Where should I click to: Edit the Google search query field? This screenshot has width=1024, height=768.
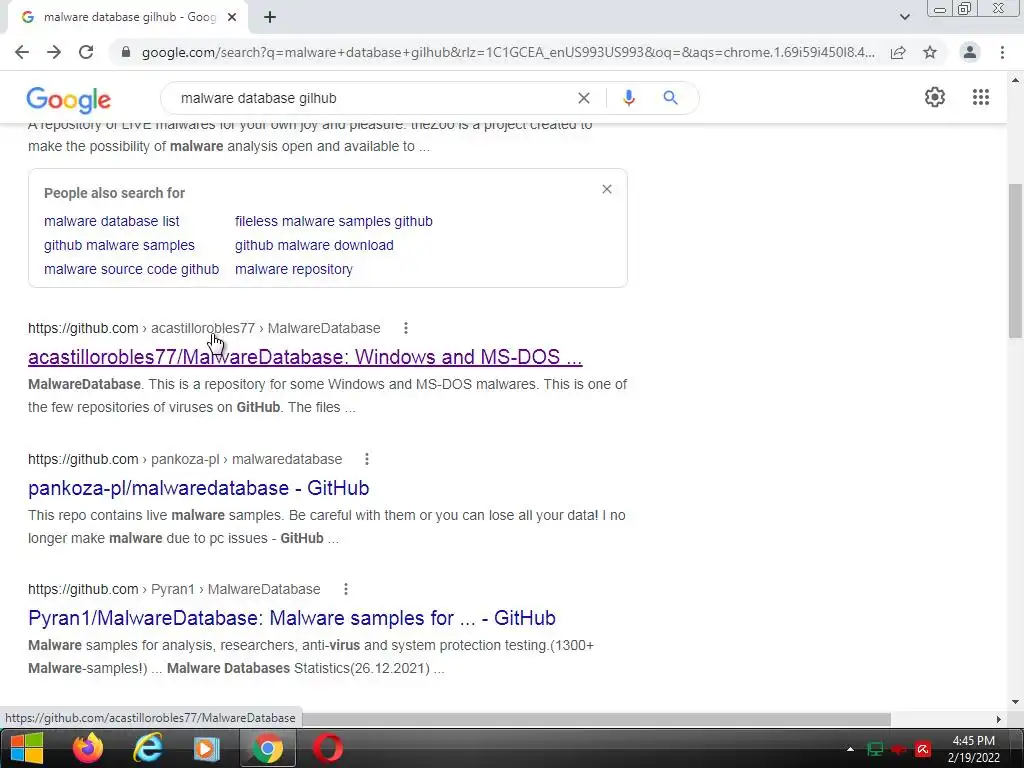coord(372,98)
